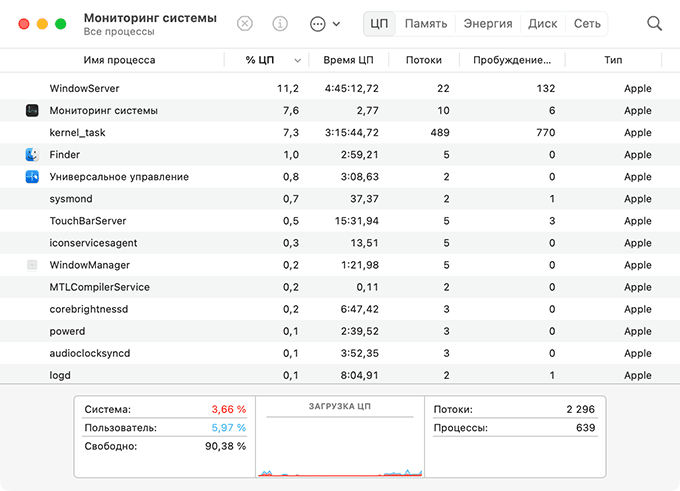Click the 770 wakeups value
Image resolution: width=680 pixels, height=491 pixels.
tap(546, 132)
